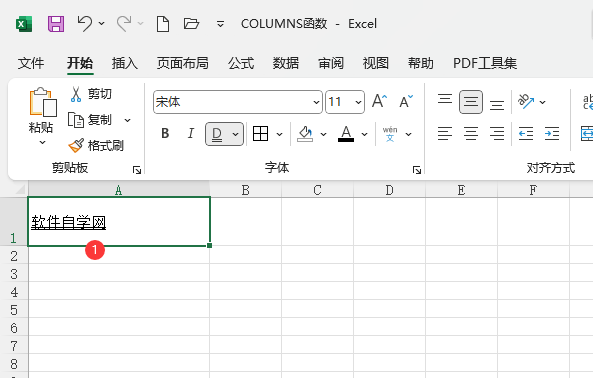Viewport: 593px width, 378px height.
Task: Select column A header
Action: (119, 190)
